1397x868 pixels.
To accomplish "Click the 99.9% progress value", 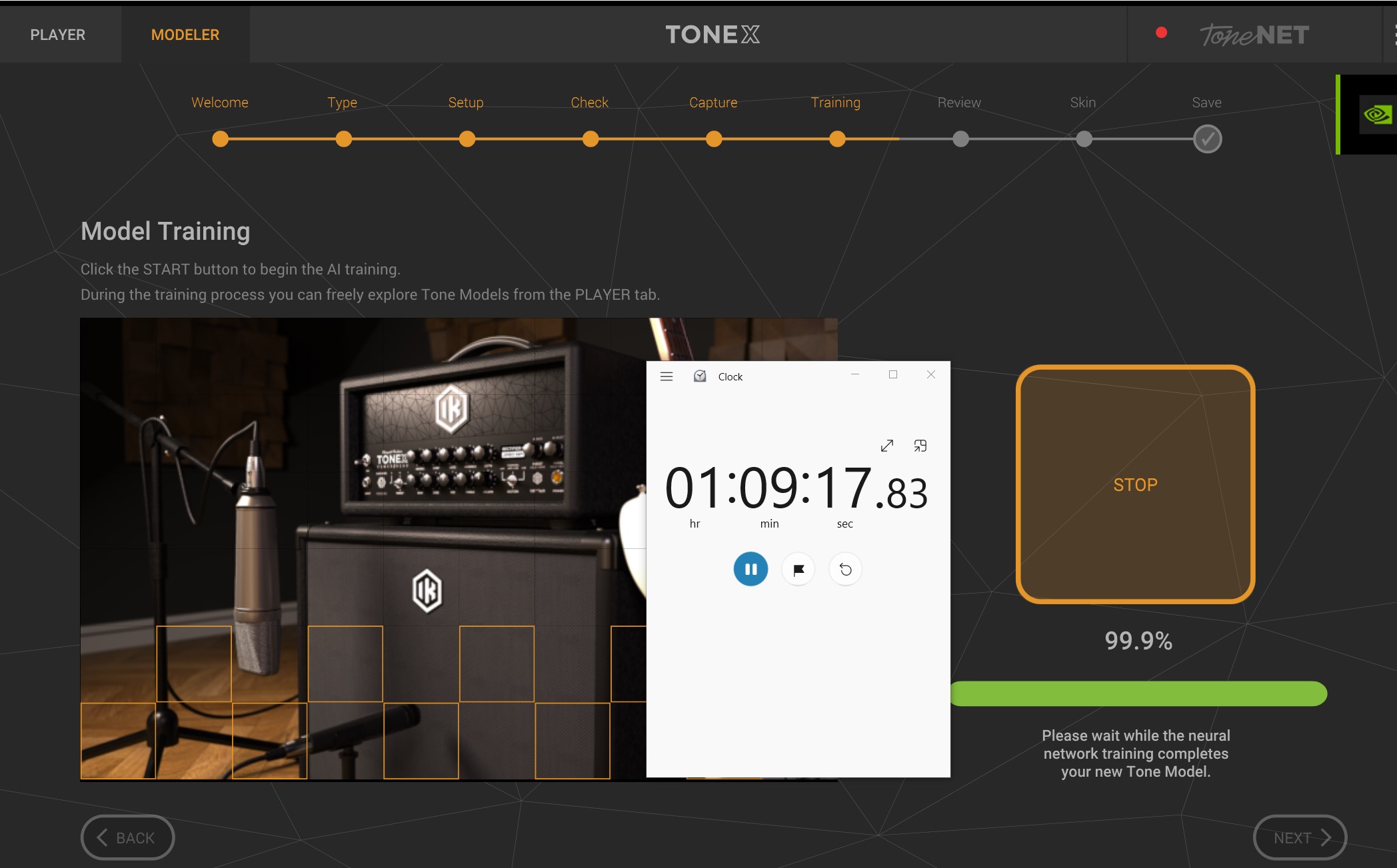I will coord(1138,641).
